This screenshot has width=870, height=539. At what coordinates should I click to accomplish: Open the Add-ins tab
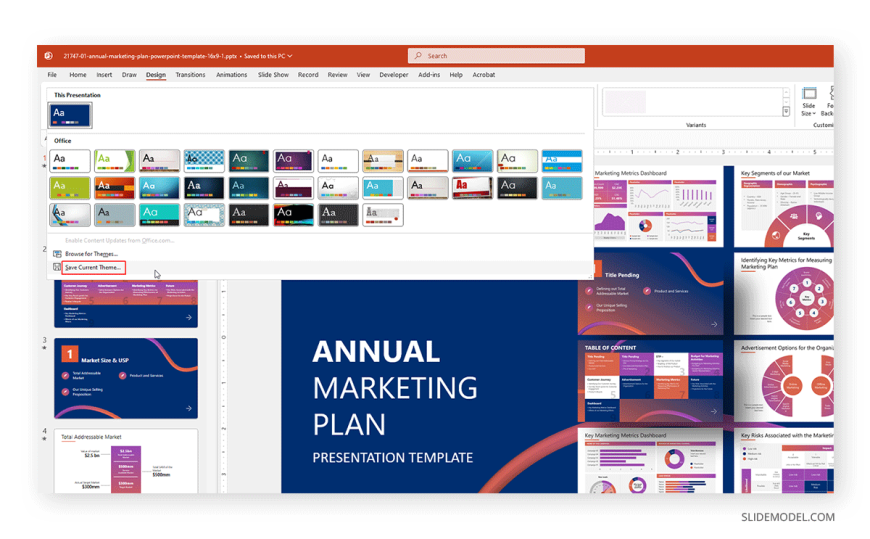(x=429, y=74)
